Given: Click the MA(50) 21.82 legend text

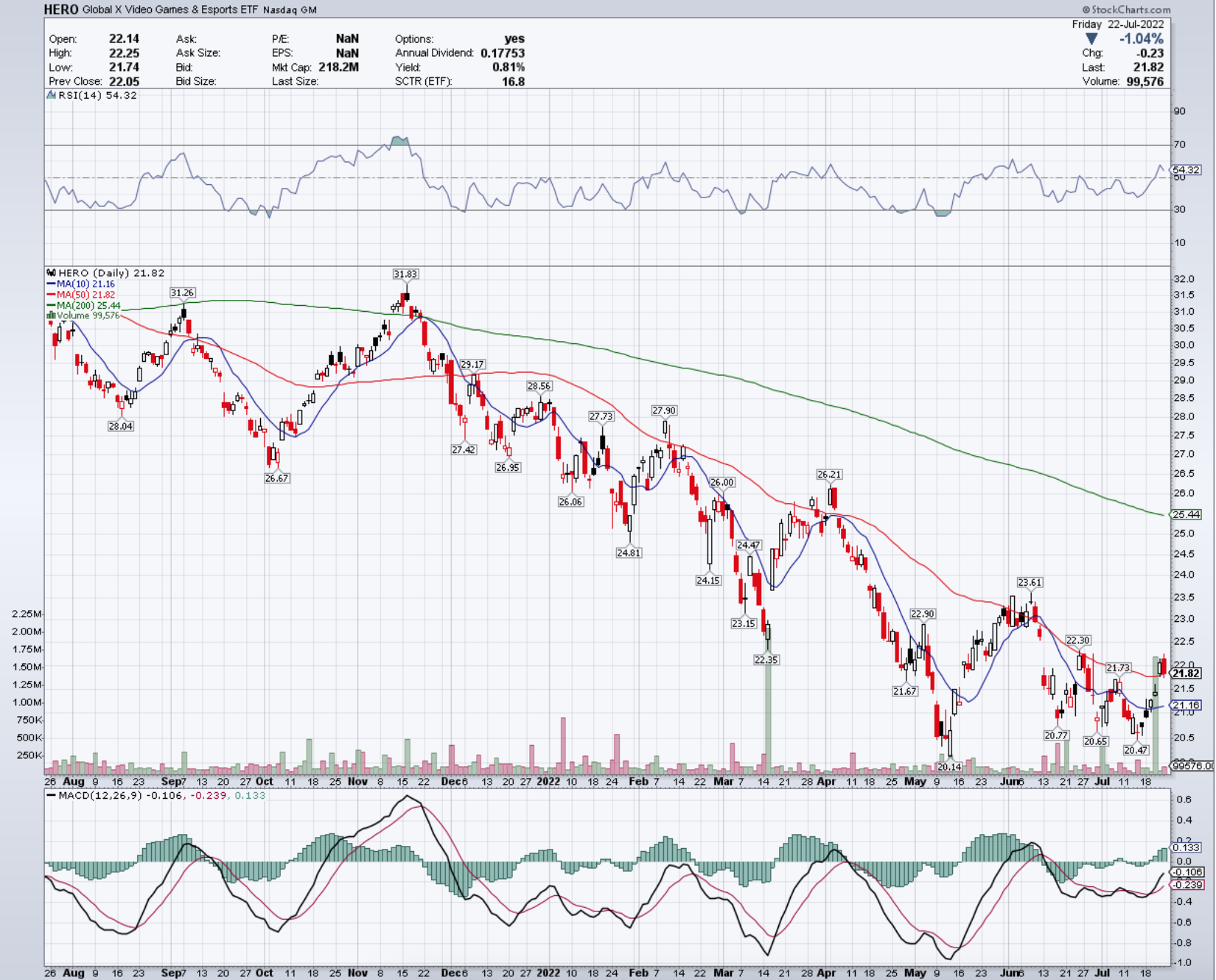Looking at the screenshot, I should point(85,295).
